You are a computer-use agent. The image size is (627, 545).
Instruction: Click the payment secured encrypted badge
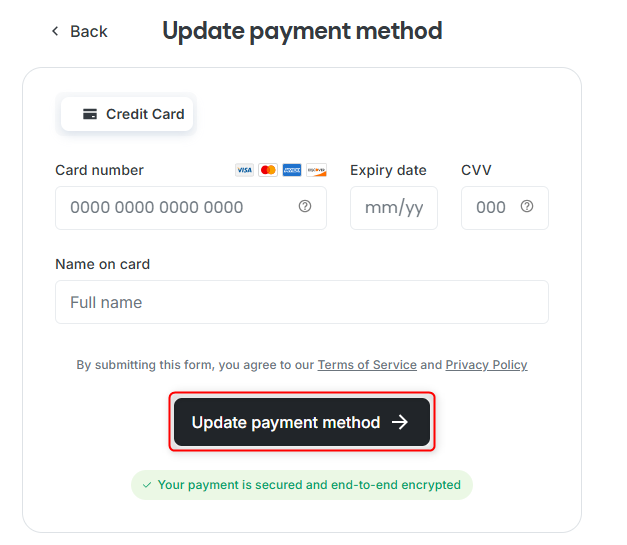(302, 485)
